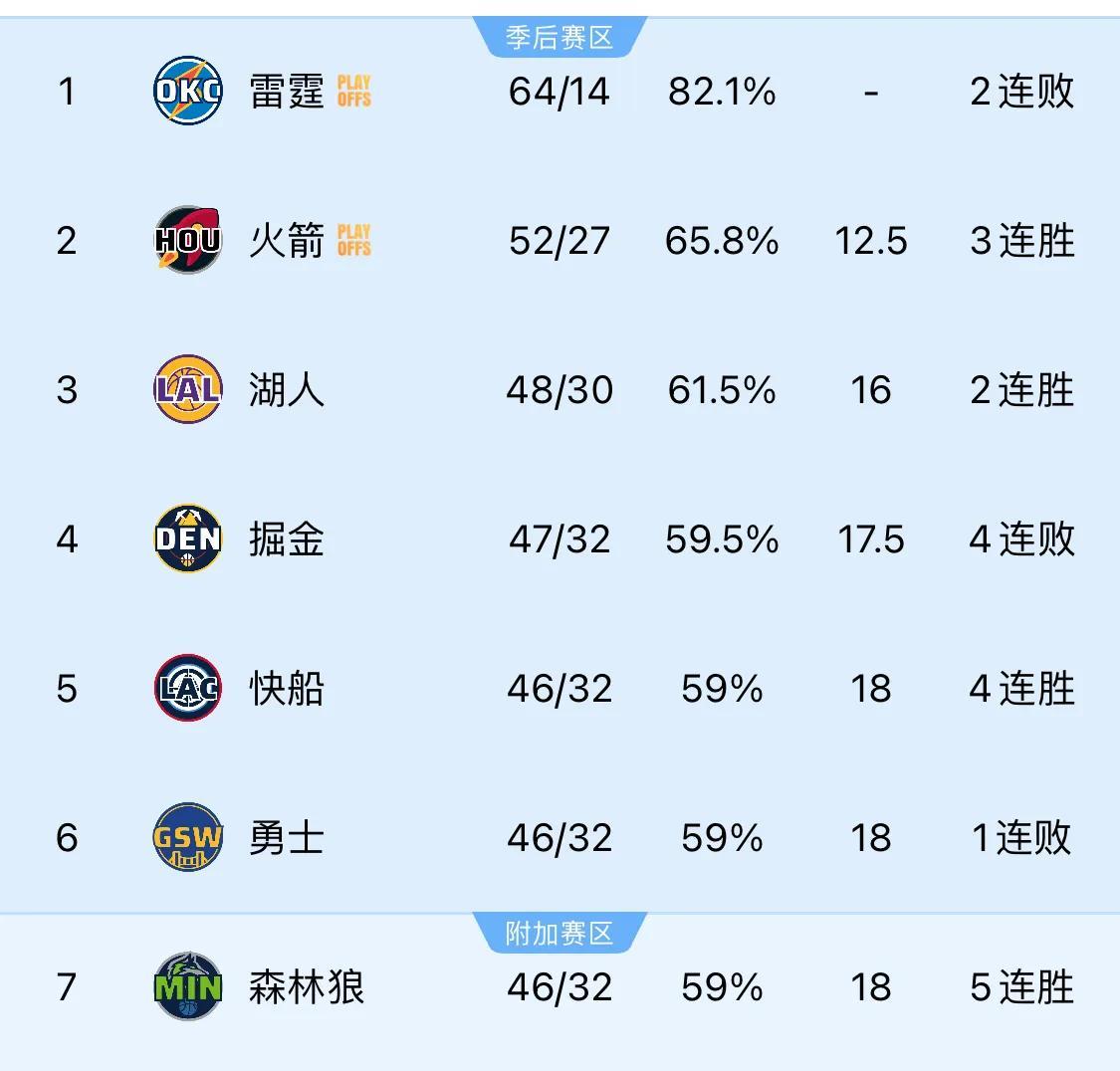Open the OKC Thunder team logo

[188, 91]
